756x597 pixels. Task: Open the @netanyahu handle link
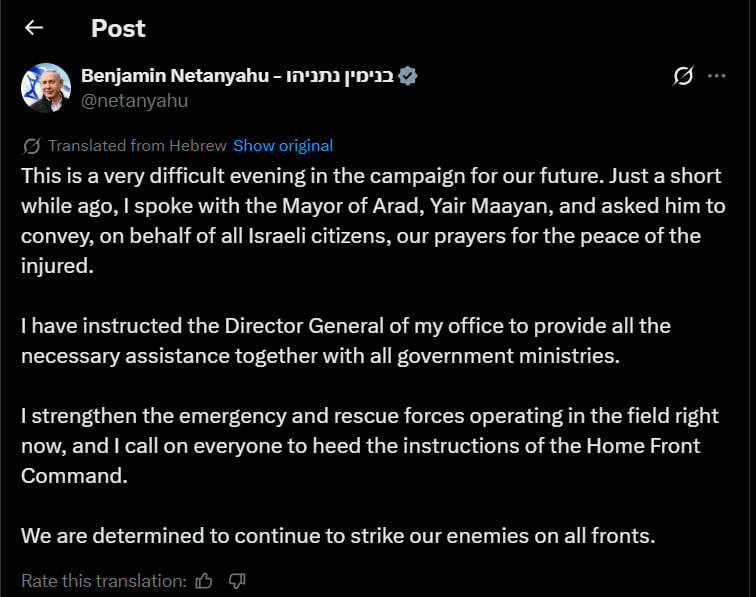134,100
